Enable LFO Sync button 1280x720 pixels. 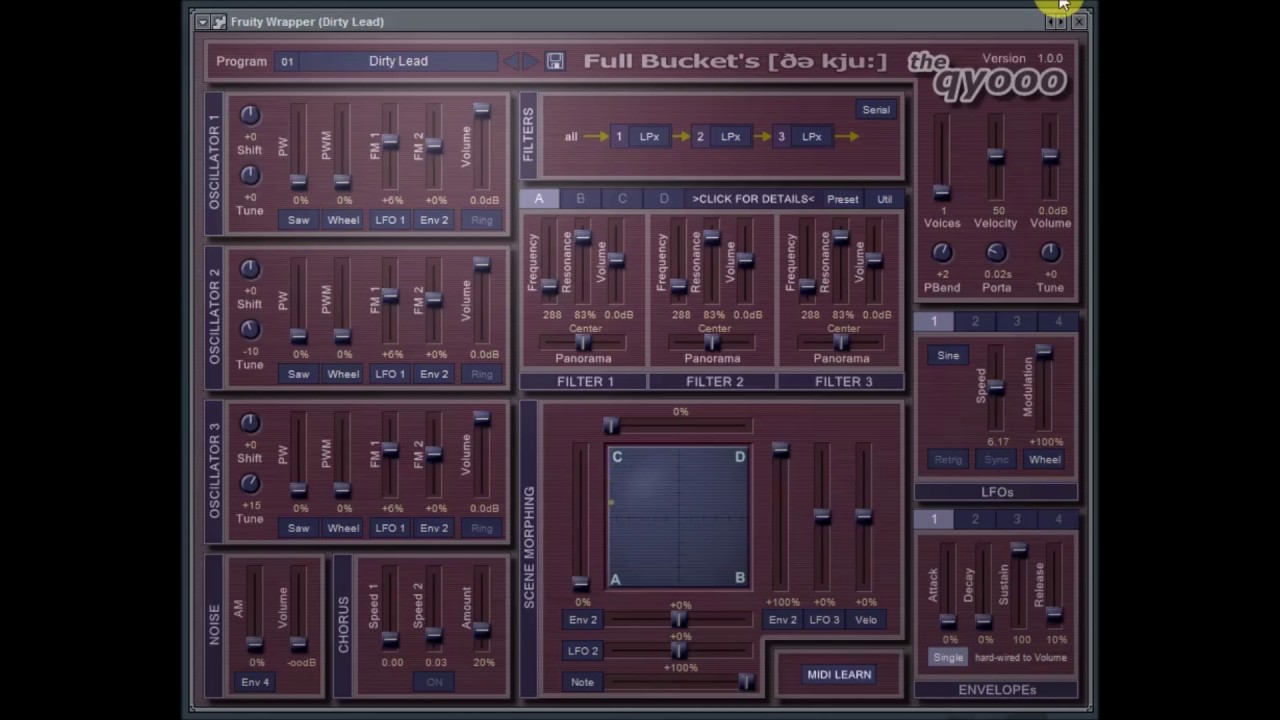pos(996,460)
